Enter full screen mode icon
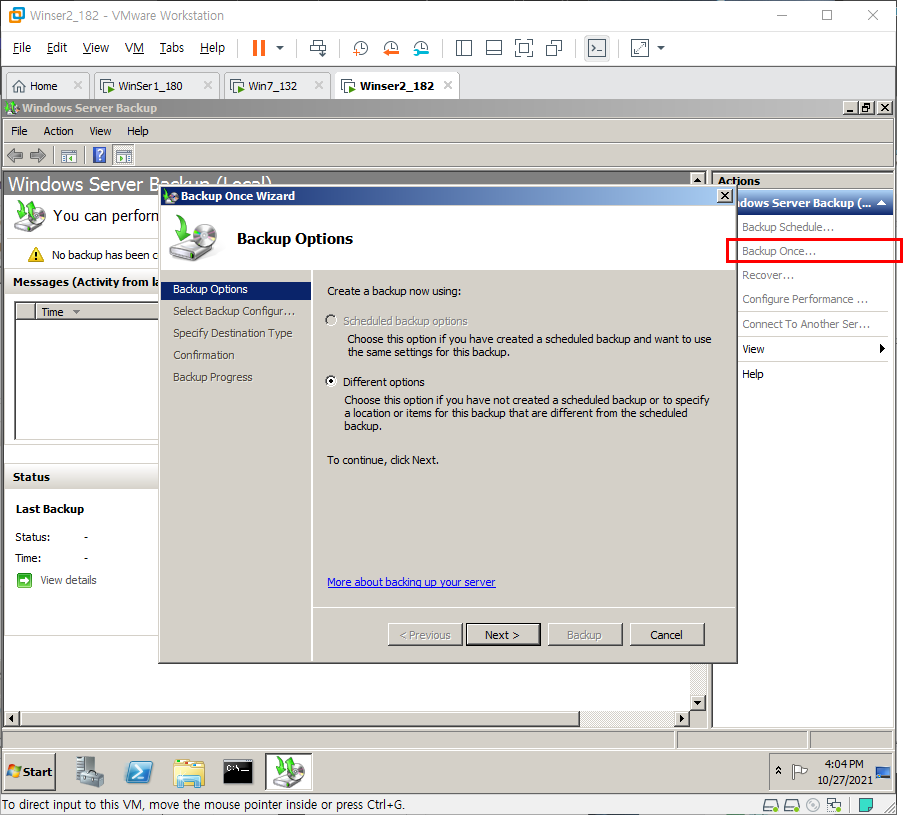Image resolution: width=903 pixels, height=815 pixels. click(523, 48)
